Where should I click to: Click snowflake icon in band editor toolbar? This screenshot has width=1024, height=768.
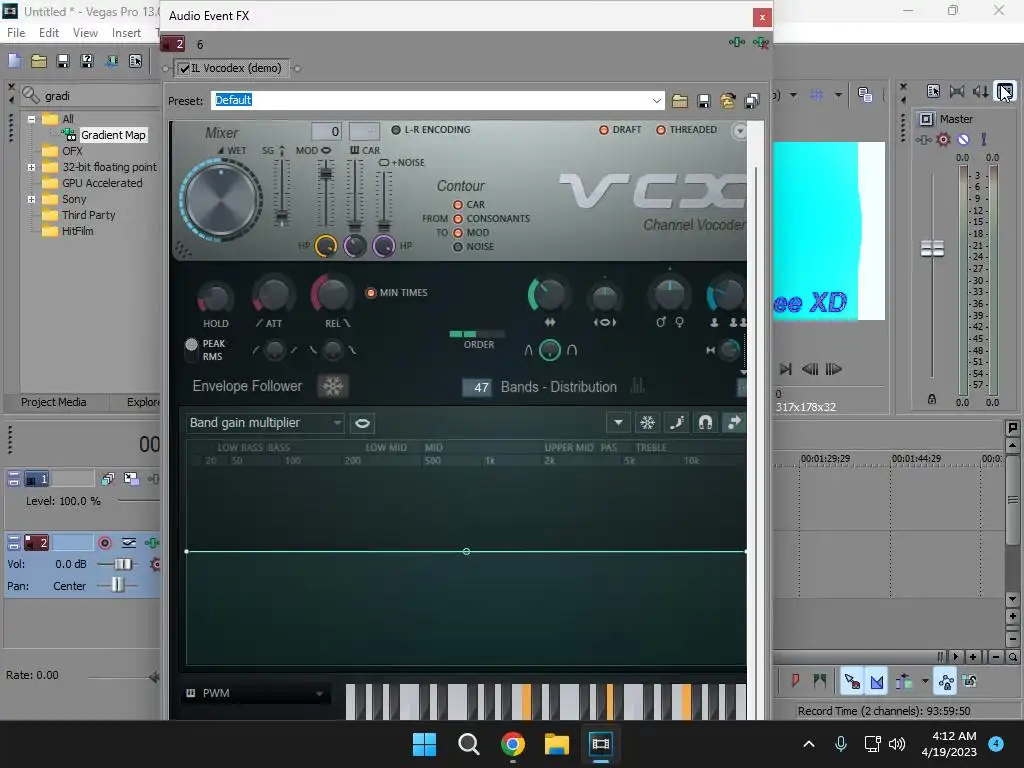click(647, 423)
